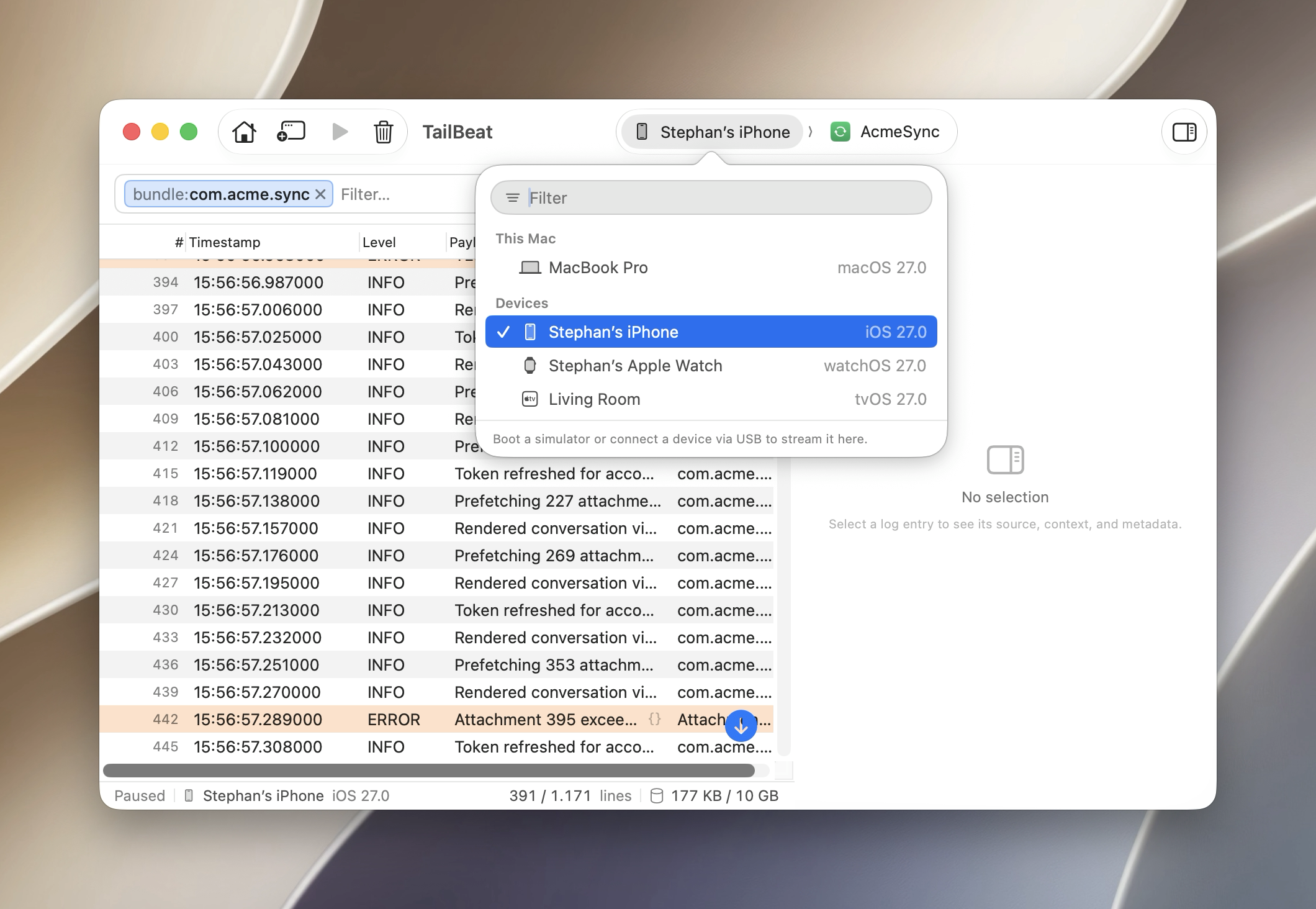1316x909 pixels.
Task: Toggle the inspector sidebar icon
Action: coord(1184,132)
